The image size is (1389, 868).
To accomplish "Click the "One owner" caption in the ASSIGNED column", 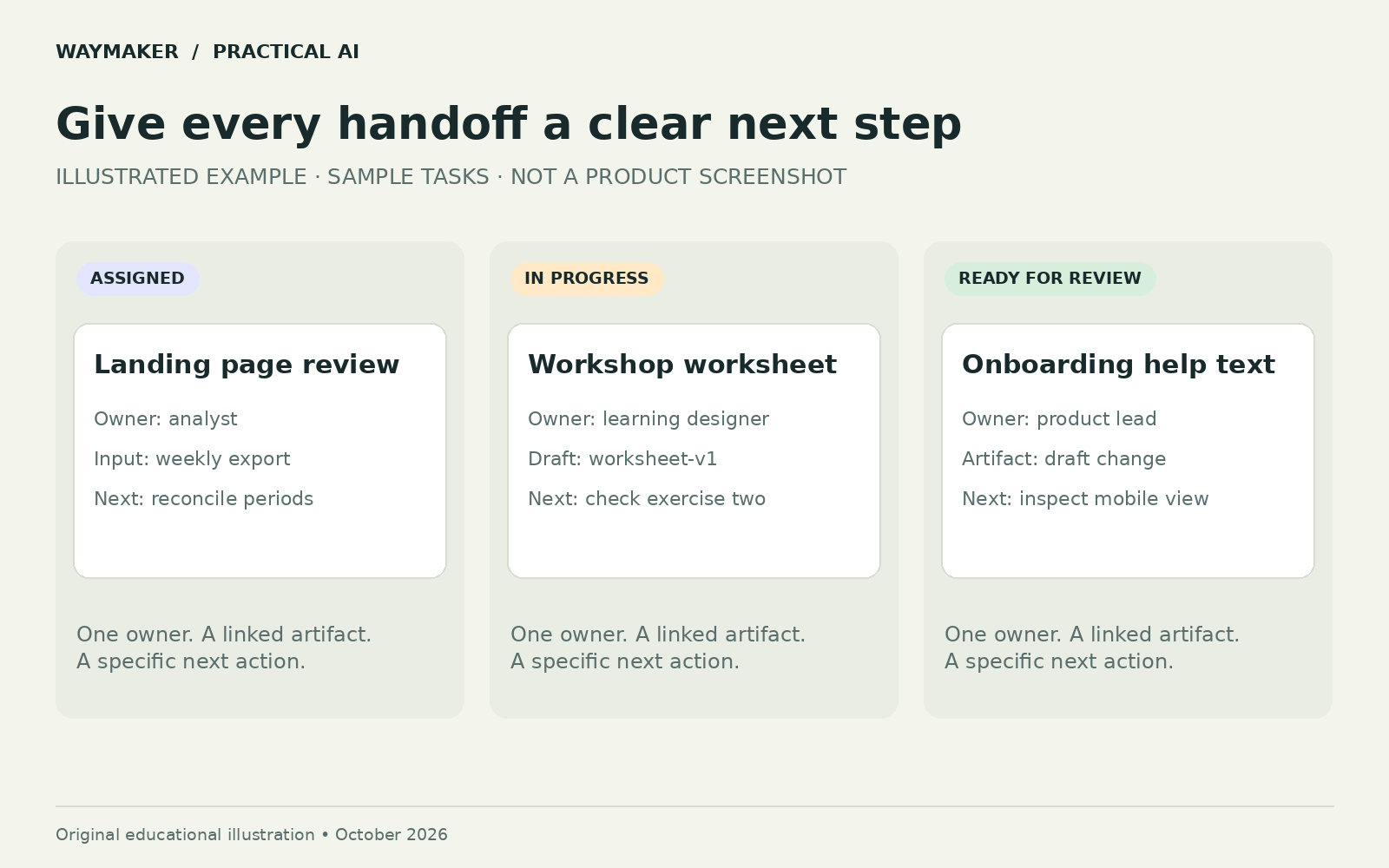I will point(224,648).
